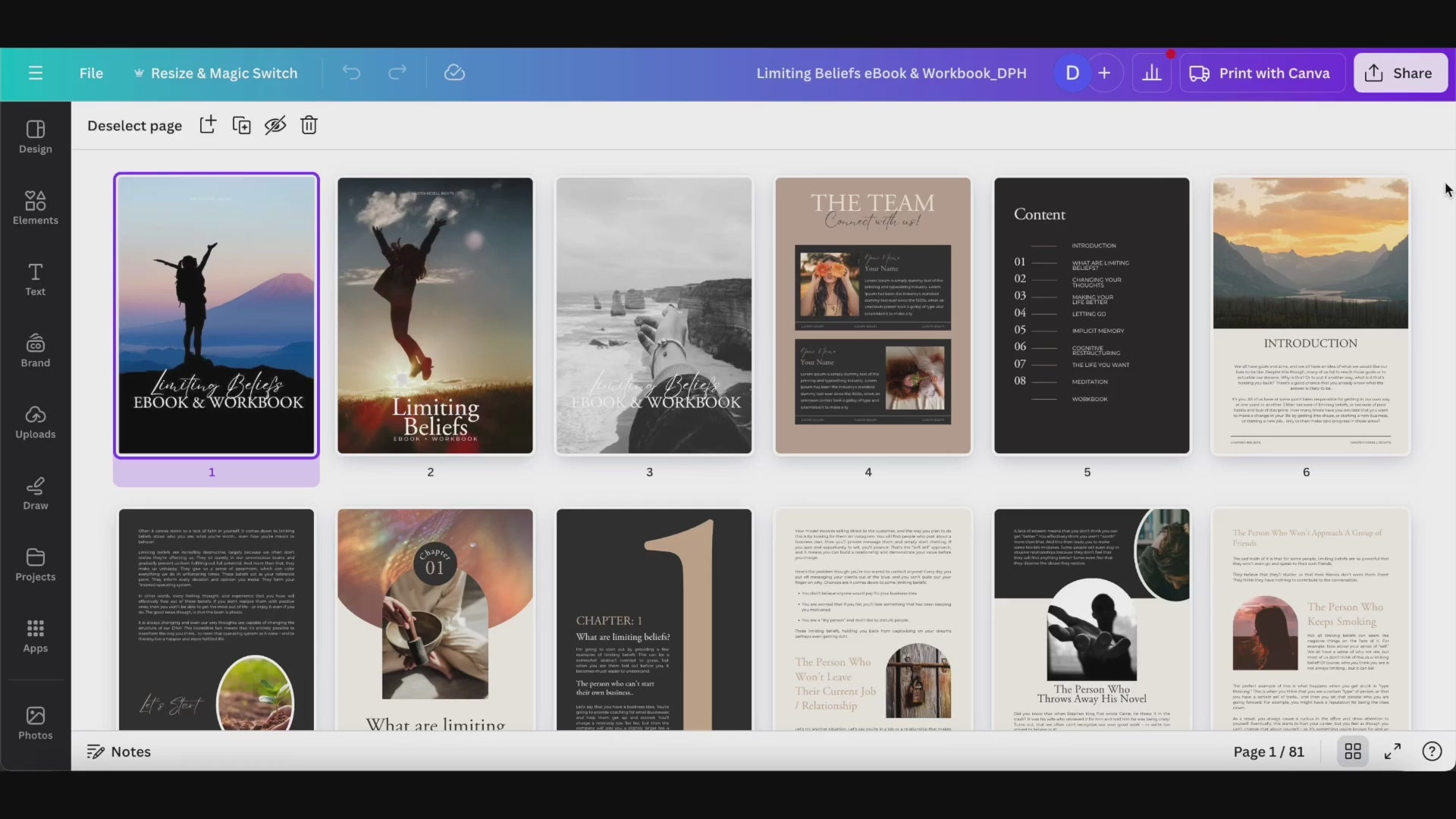Duplicate the selected page

(241, 125)
